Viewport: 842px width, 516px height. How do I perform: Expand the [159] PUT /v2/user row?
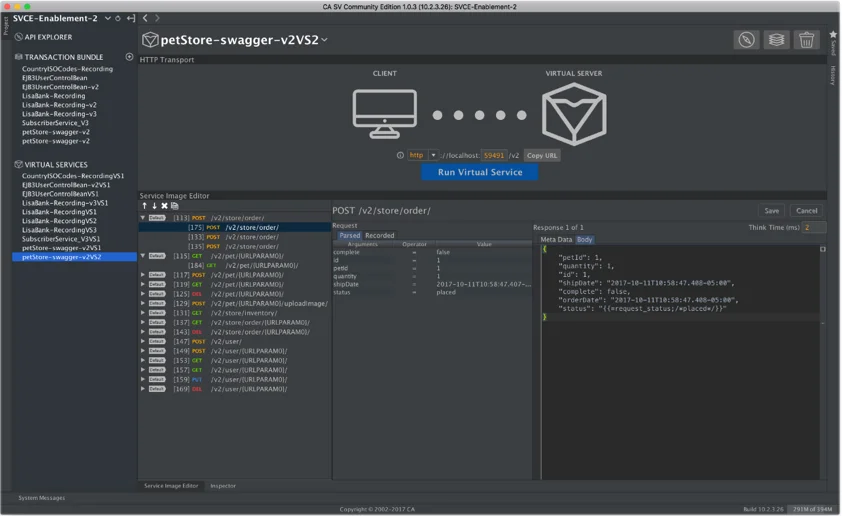tap(143, 380)
